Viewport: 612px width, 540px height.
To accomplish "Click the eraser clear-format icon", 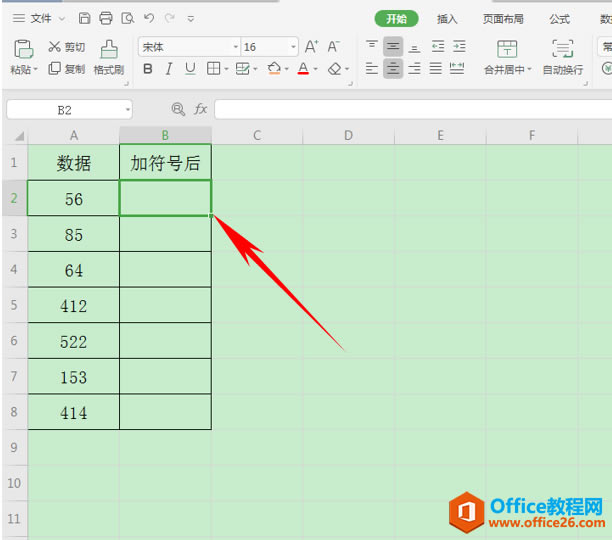I will point(335,69).
